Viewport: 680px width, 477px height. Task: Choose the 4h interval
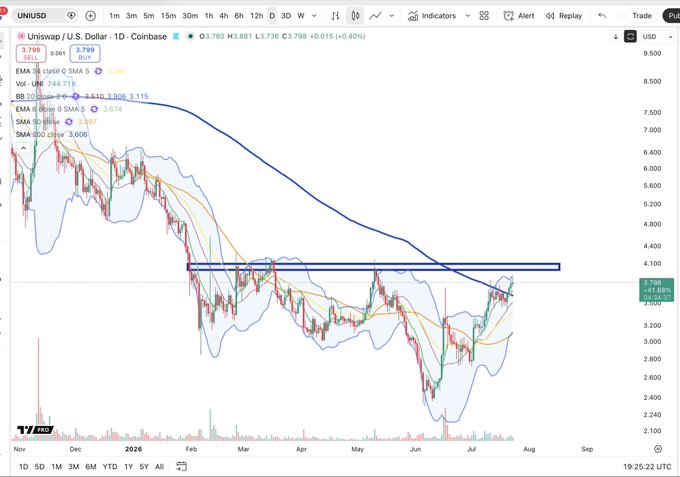tap(224, 16)
